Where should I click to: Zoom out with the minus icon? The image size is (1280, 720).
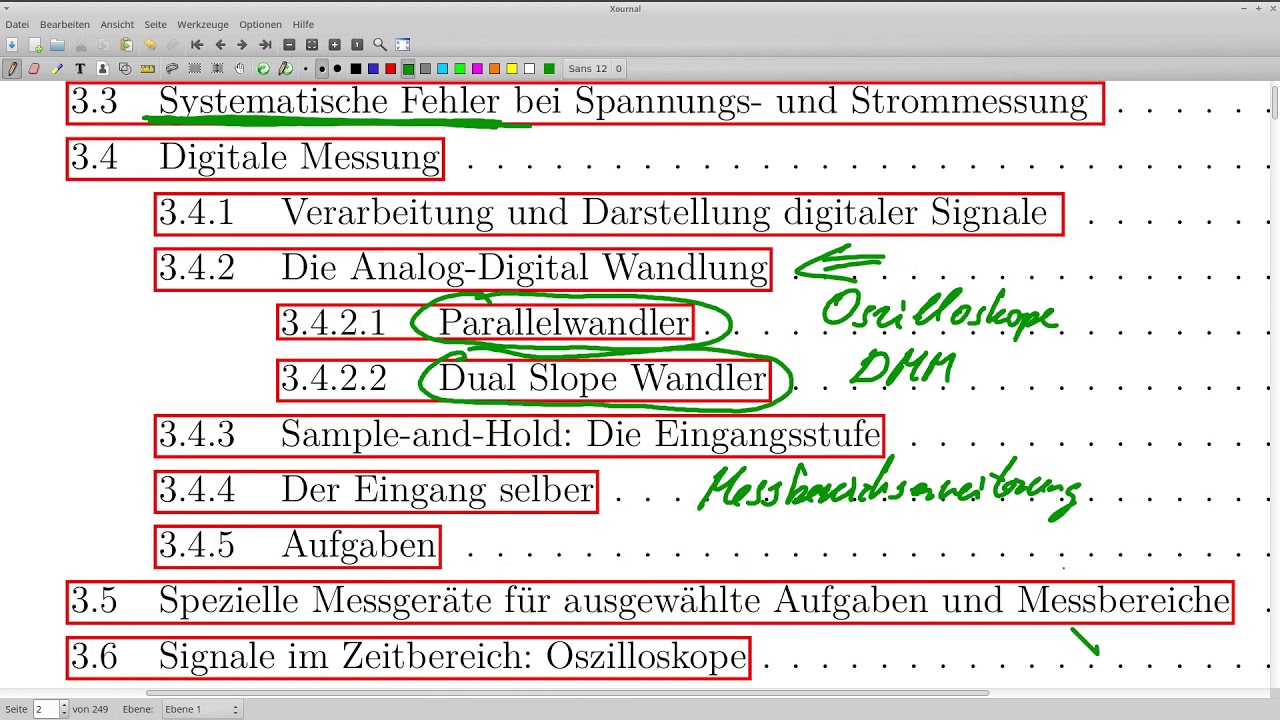289,45
